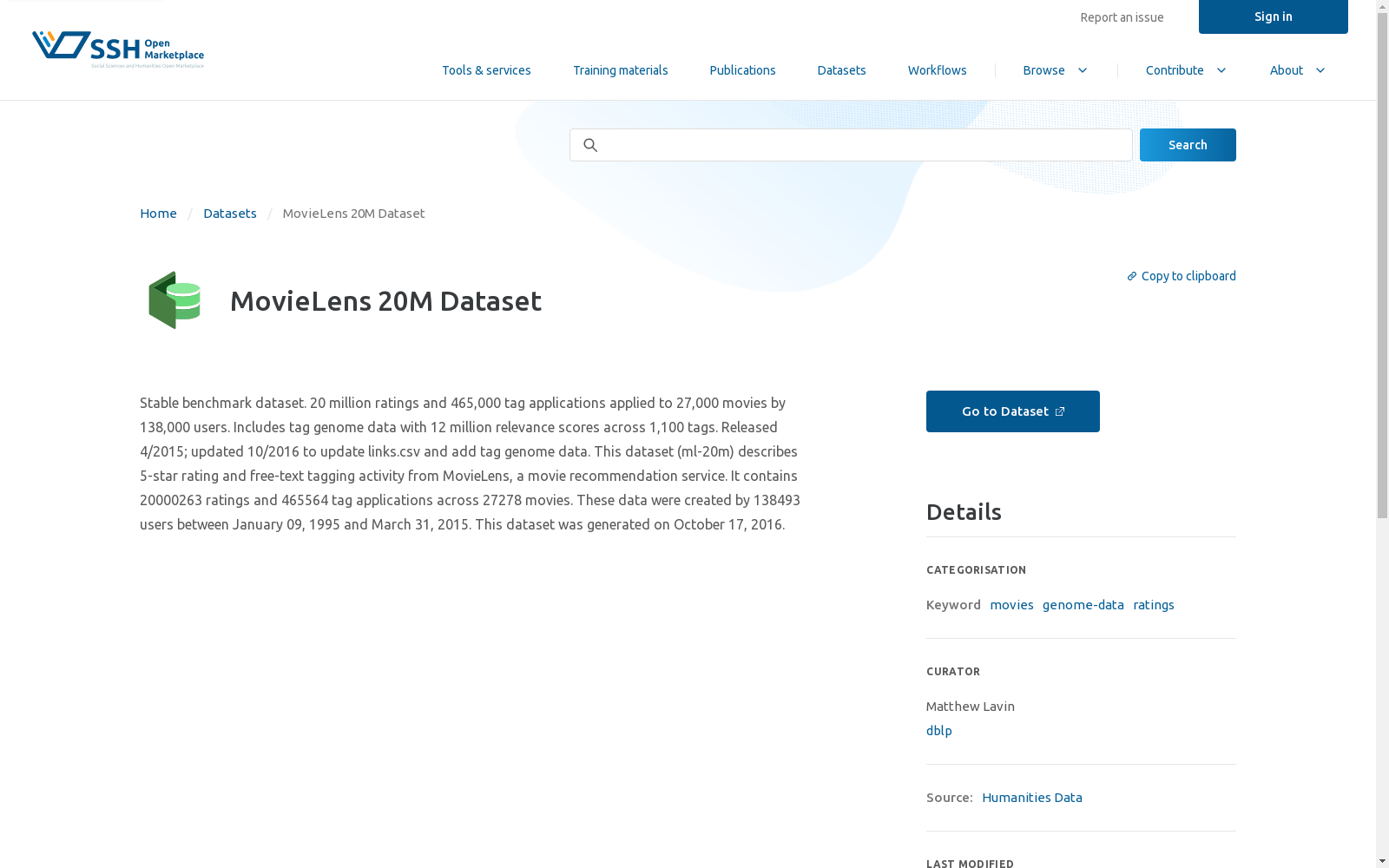Click the Details heading

click(x=964, y=512)
